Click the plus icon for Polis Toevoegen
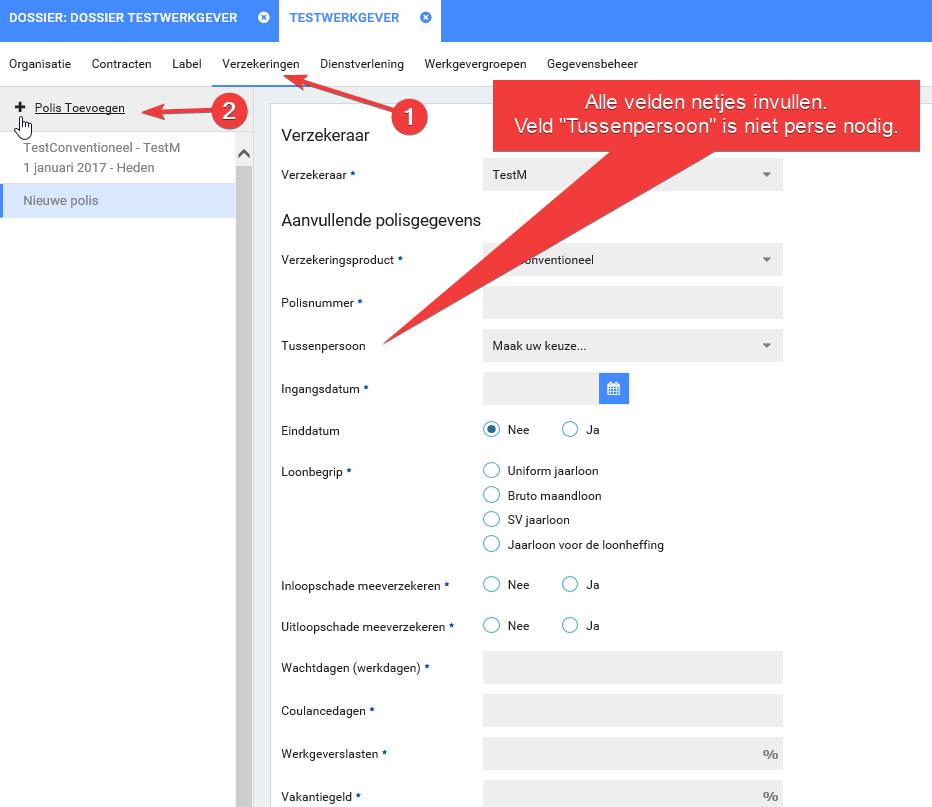This screenshot has height=807, width=932. coord(20,107)
